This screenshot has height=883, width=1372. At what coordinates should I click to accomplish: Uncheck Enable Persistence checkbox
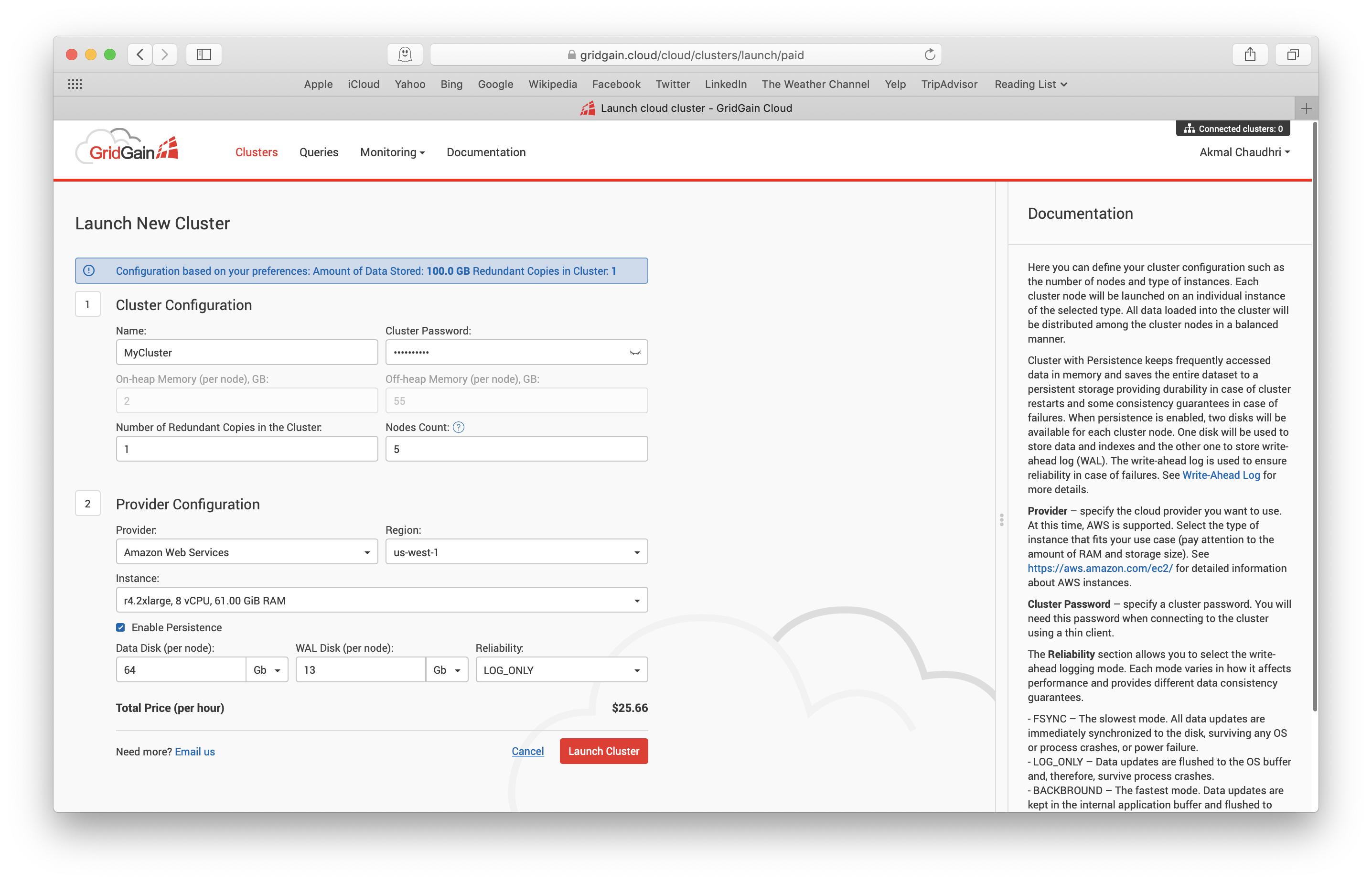[x=120, y=627]
